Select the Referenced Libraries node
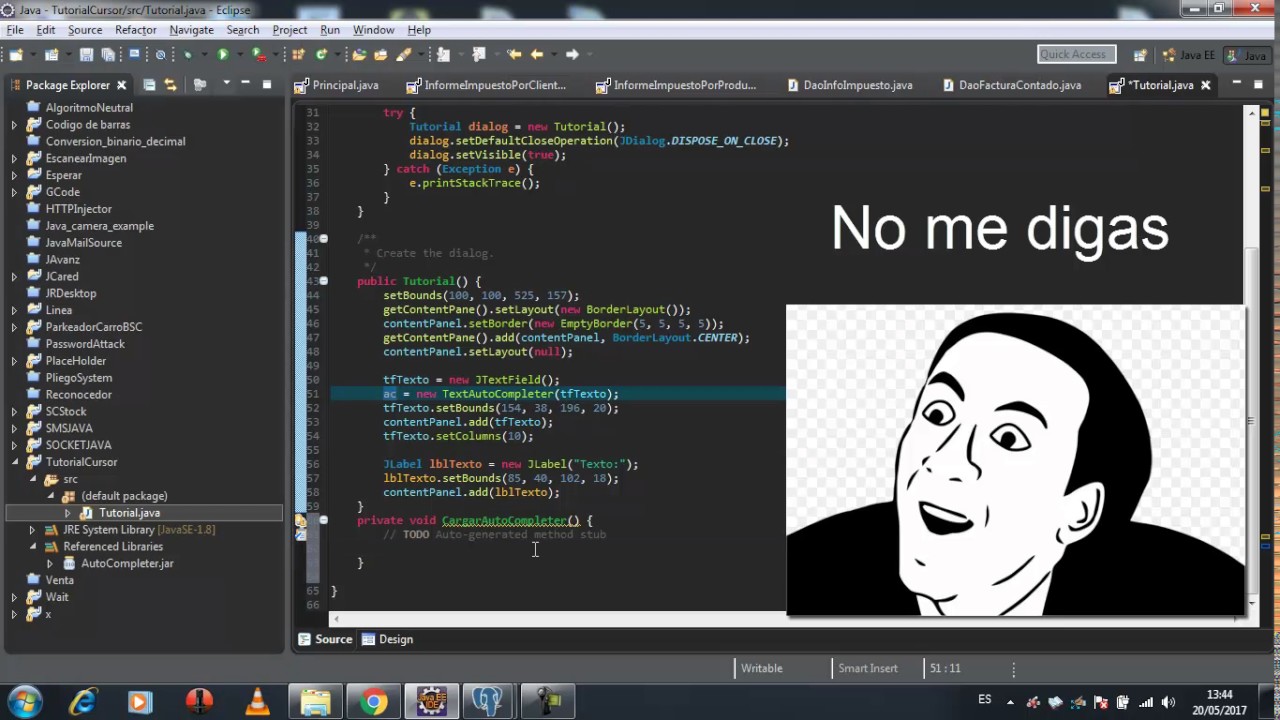This screenshot has height=720, width=1280. click(113, 547)
